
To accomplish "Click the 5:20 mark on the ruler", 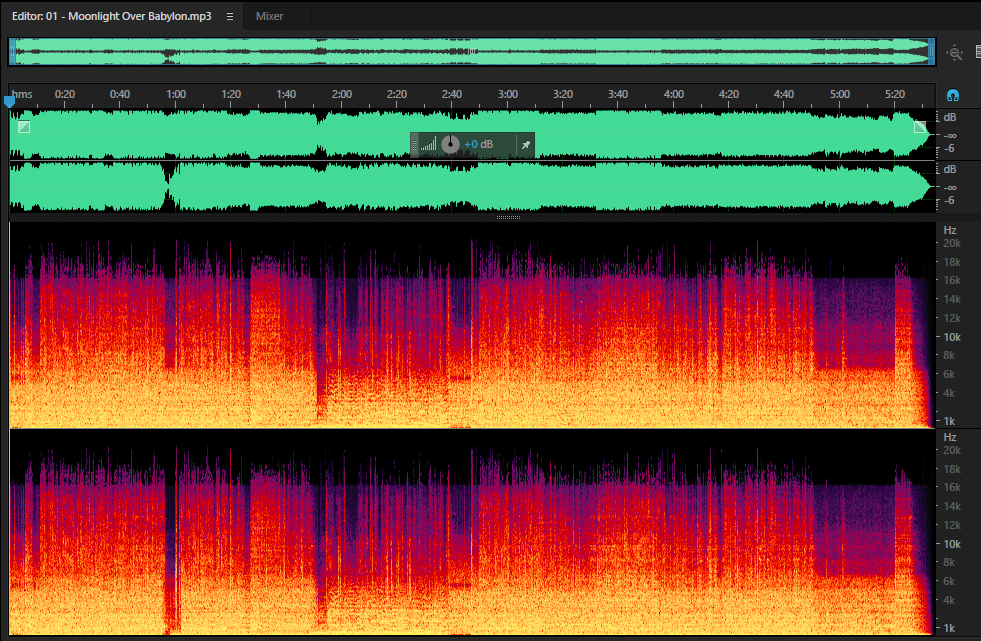I will tap(895, 94).
